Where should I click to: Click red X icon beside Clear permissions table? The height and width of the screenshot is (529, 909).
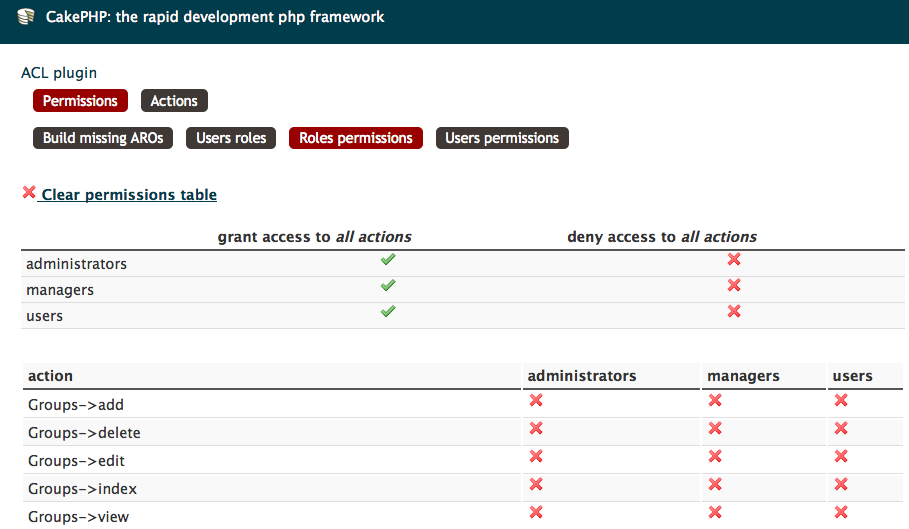pyautogui.click(x=29, y=192)
